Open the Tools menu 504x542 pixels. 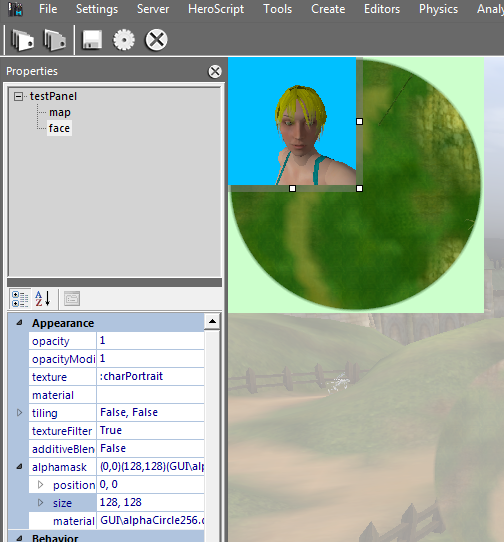pyautogui.click(x=278, y=9)
